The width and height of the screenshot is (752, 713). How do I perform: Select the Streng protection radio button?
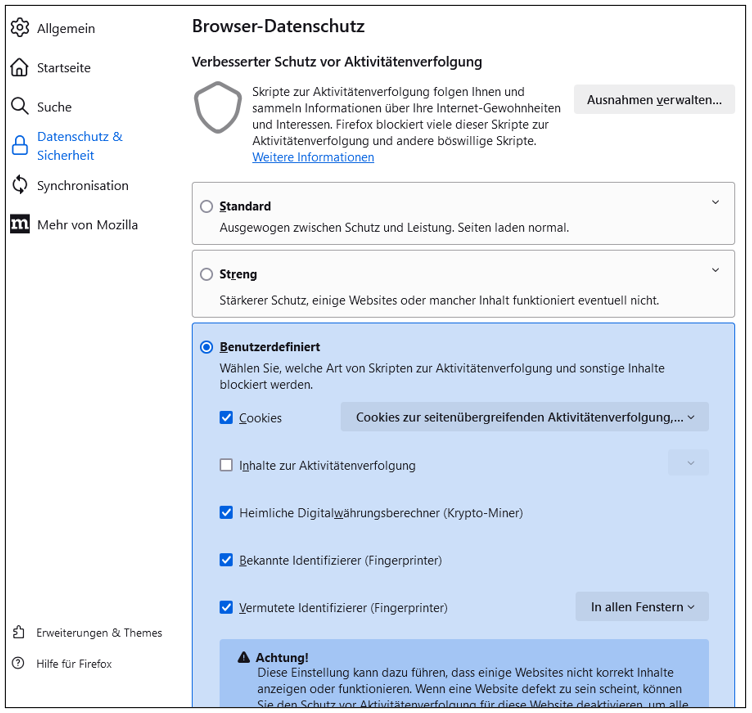pos(207,274)
